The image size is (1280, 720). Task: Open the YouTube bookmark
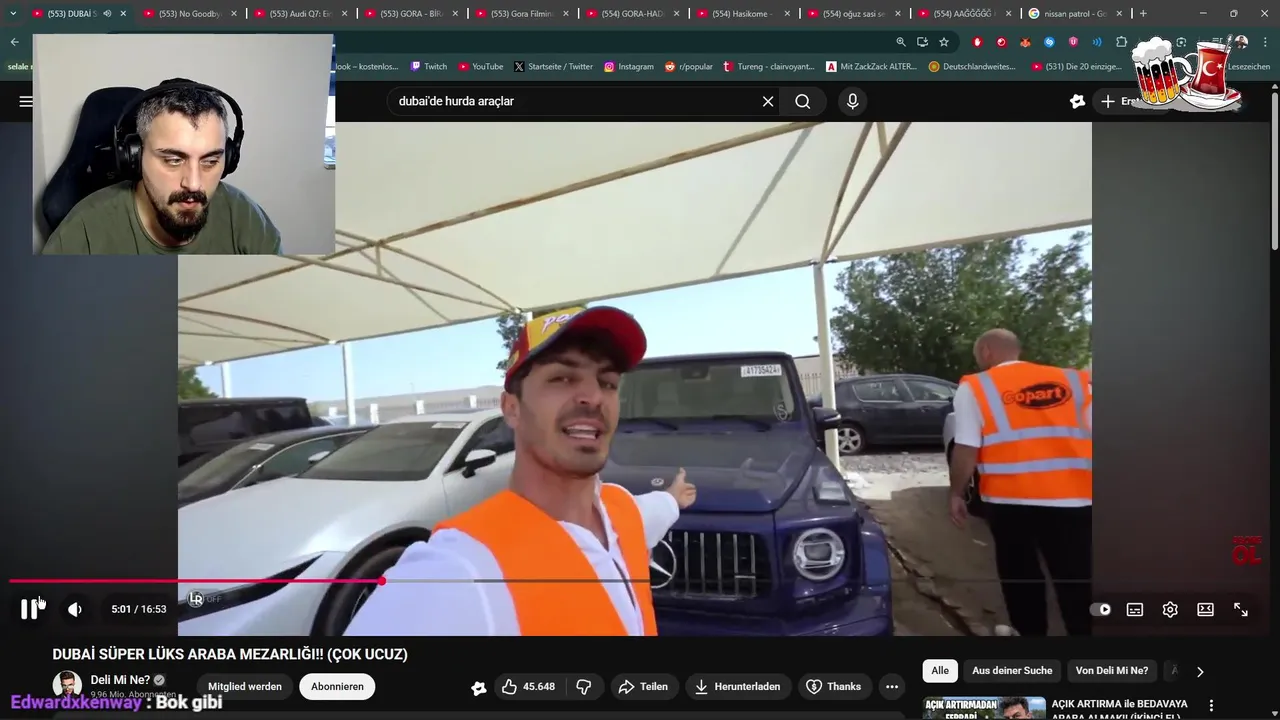pyautogui.click(x=481, y=66)
